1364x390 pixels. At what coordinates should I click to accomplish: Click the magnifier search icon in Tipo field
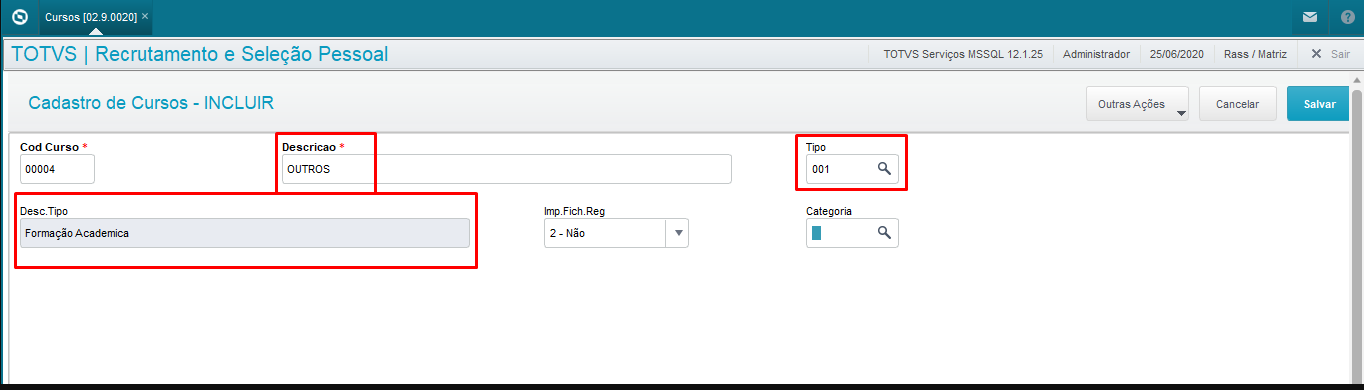point(884,169)
